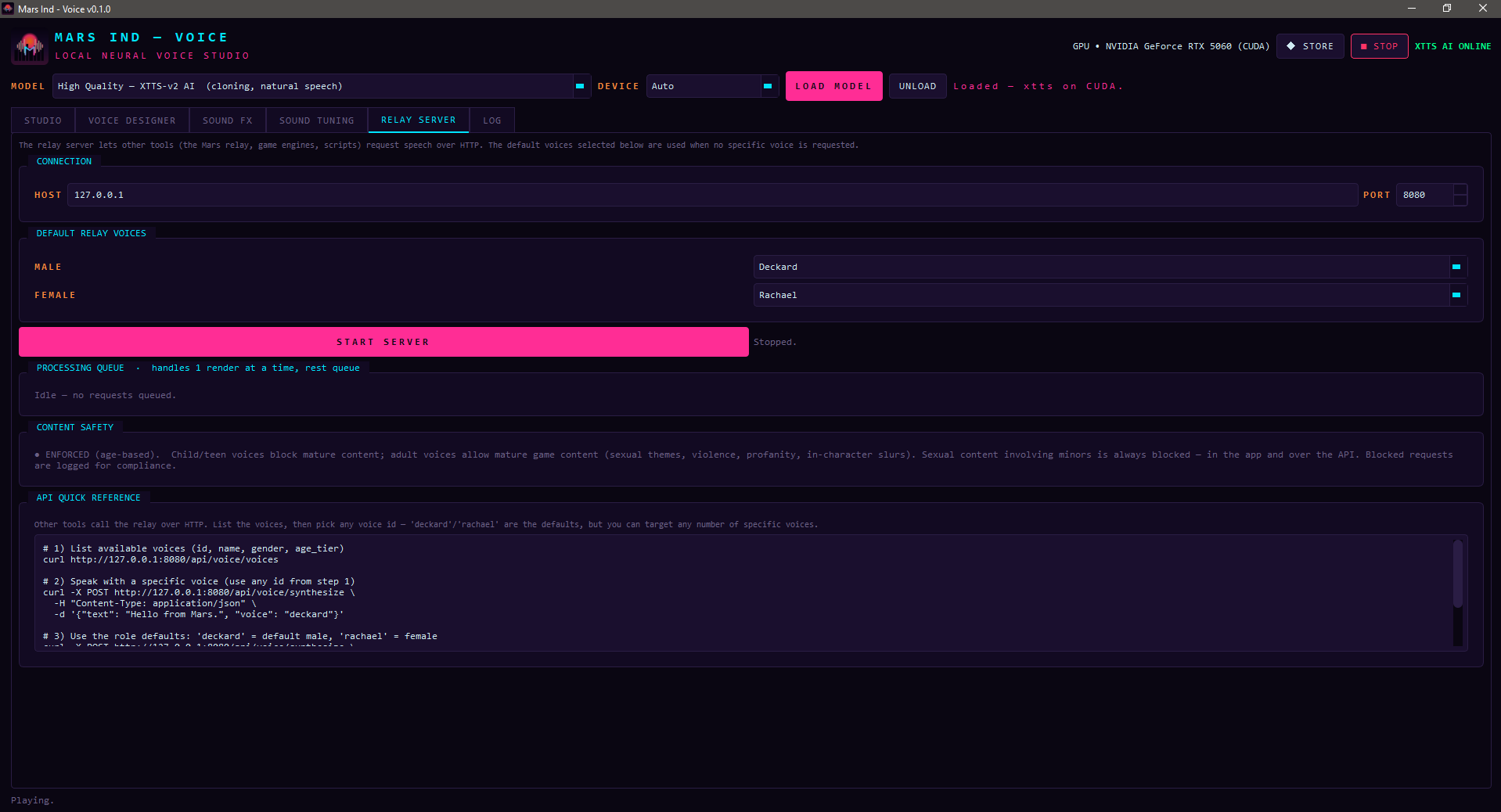Expand the Model dropdown arrow indicator
The height and width of the screenshot is (812, 1501).
(580, 86)
